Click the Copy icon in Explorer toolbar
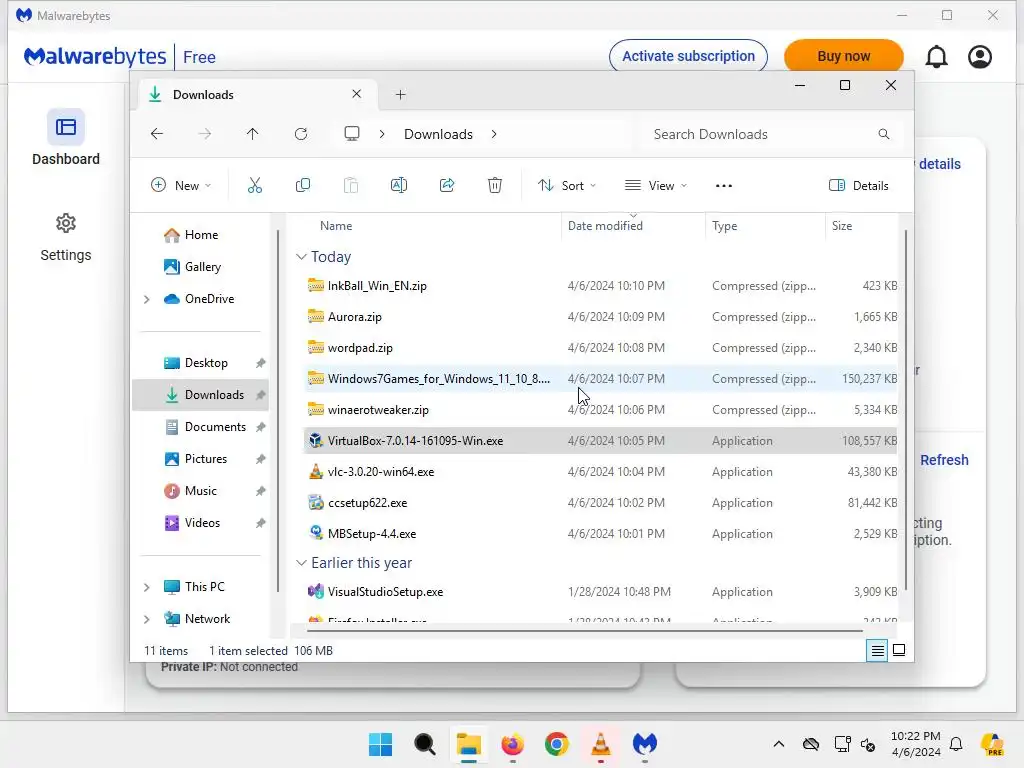 pos(303,185)
